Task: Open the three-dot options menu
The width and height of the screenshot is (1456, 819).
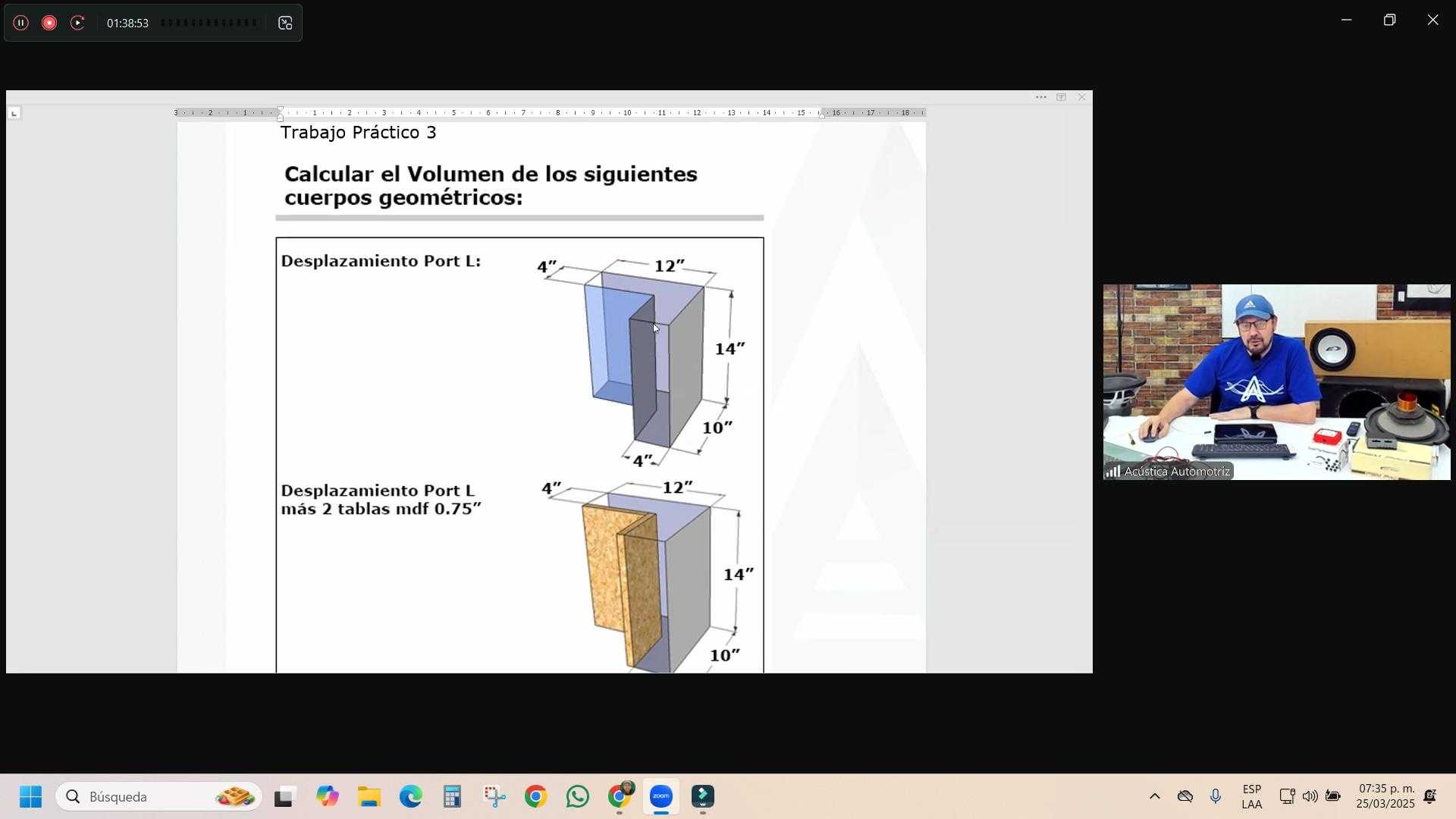Action: click(x=1040, y=97)
